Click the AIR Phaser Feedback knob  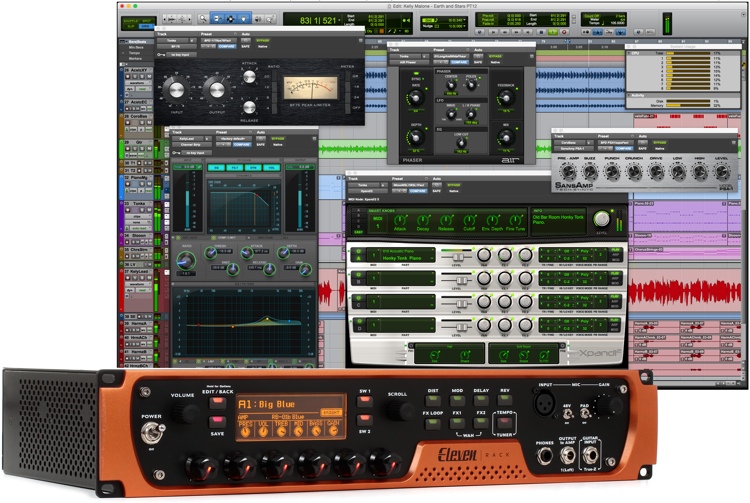pyautogui.click(x=506, y=98)
